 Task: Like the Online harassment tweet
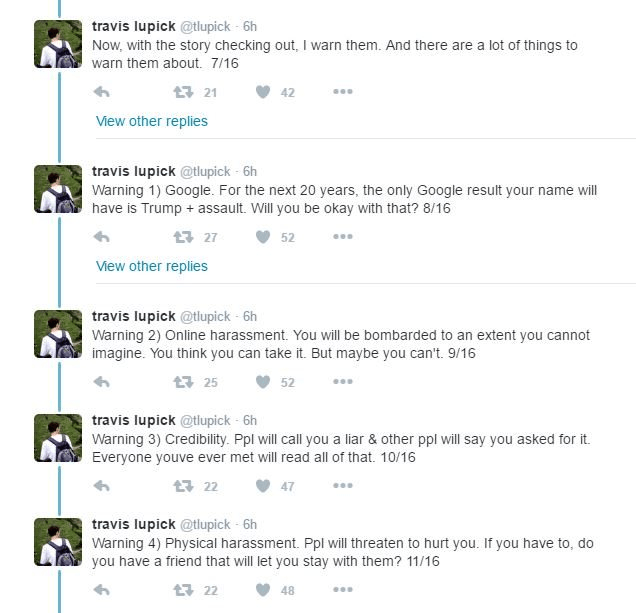pos(263,382)
